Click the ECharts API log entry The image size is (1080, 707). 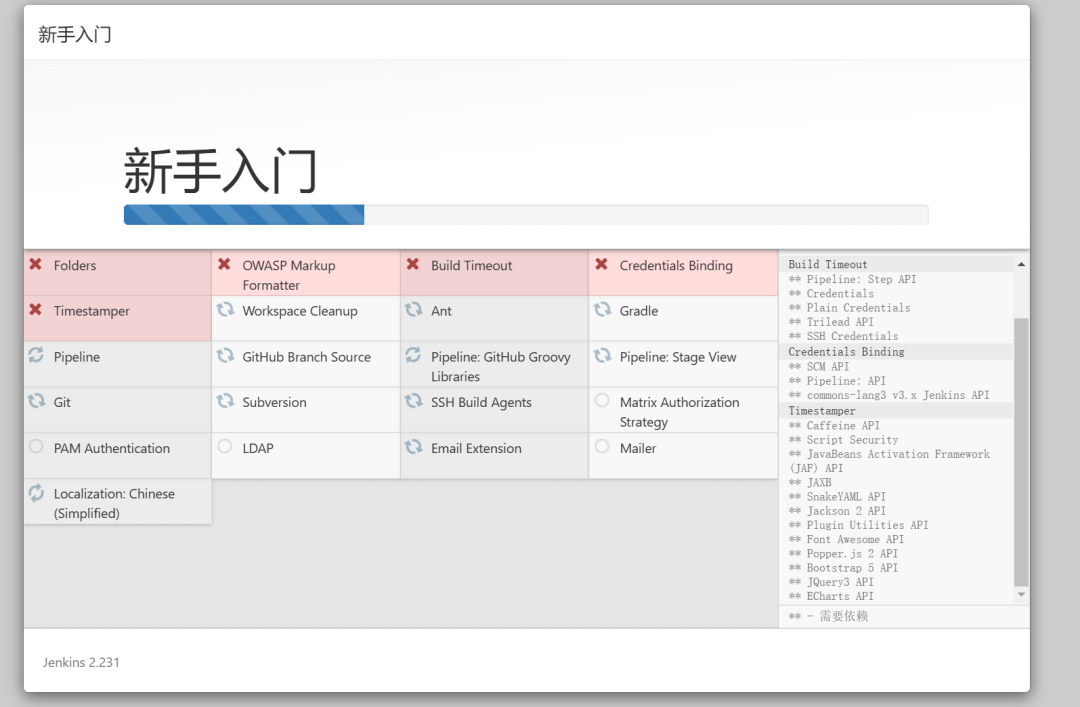coord(831,596)
